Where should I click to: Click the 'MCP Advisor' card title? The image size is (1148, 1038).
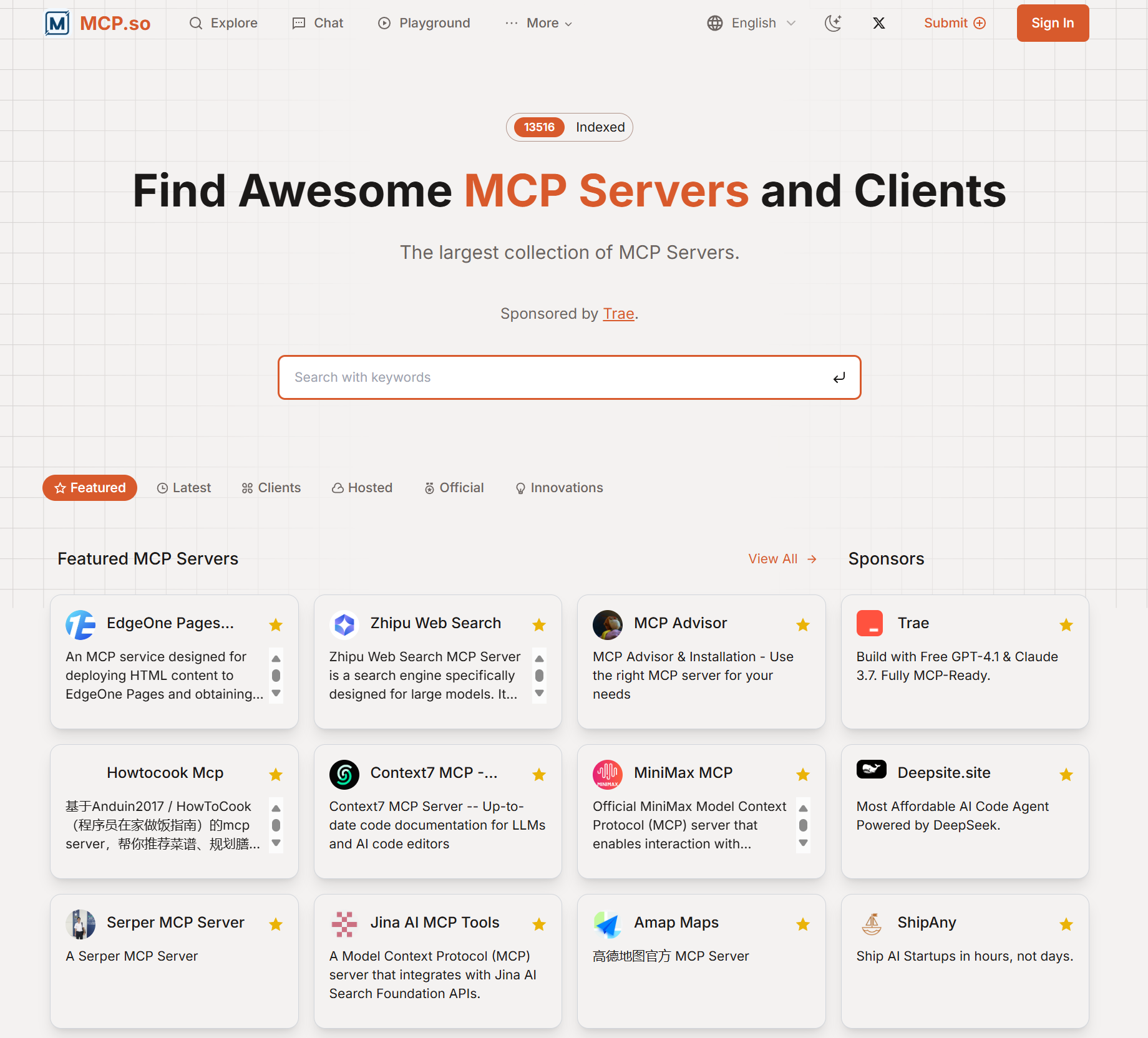point(681,623)
